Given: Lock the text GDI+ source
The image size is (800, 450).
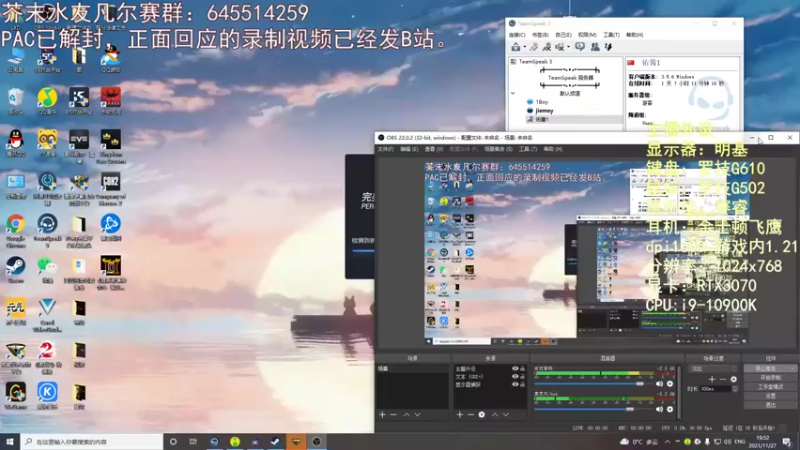Looking at the screenshot, I should click(522, 377).
